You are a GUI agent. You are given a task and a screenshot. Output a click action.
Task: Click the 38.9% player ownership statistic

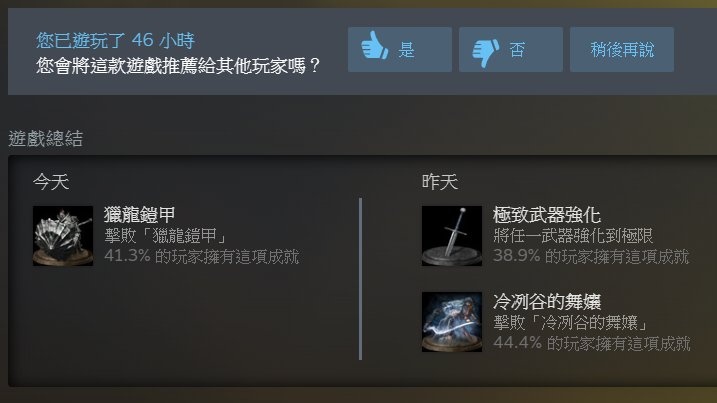[x=591, y=257]
